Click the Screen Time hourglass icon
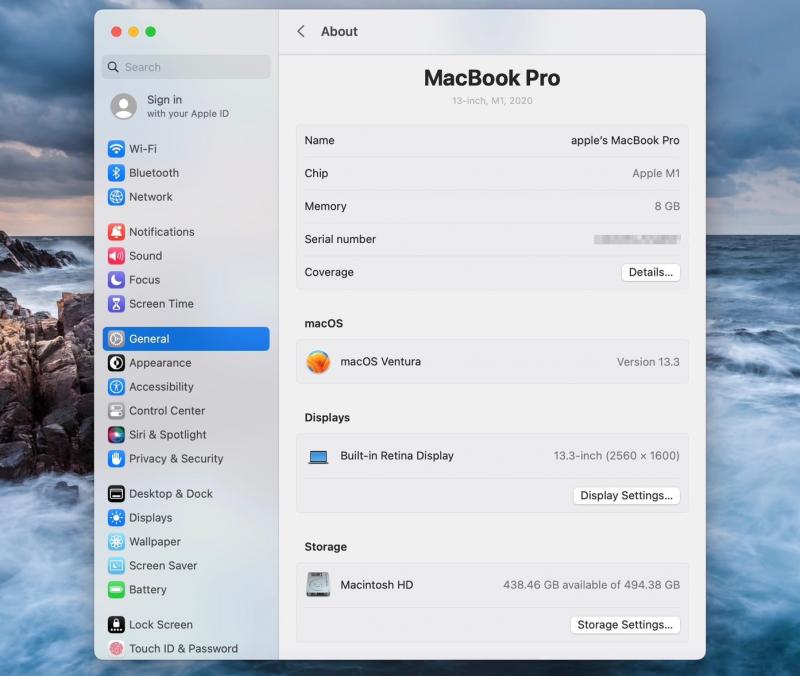The height and width of the screenshot is (676, 800). [116, 304]
